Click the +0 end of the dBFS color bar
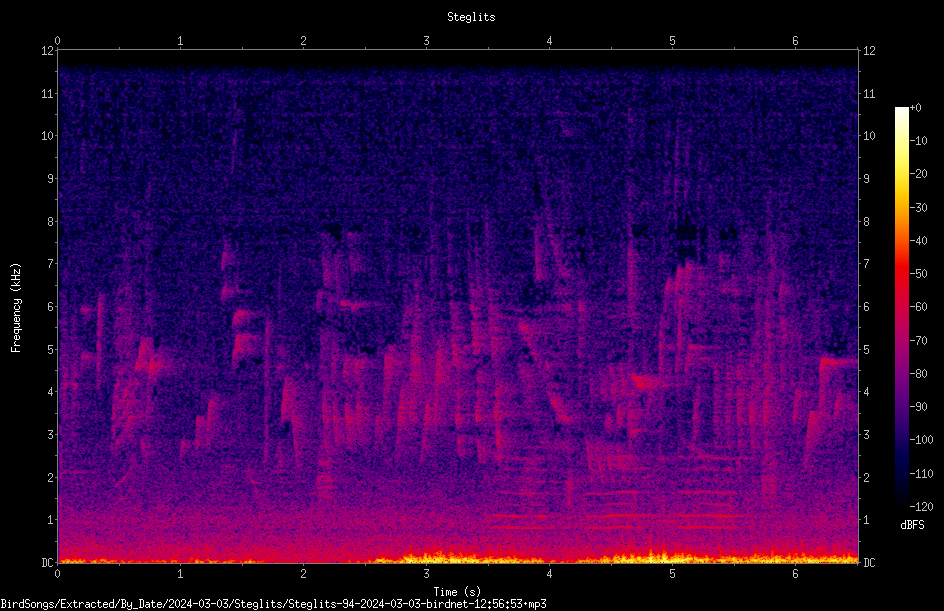The height and width of the screenshot is (611, 944). [x=902, y=109]
